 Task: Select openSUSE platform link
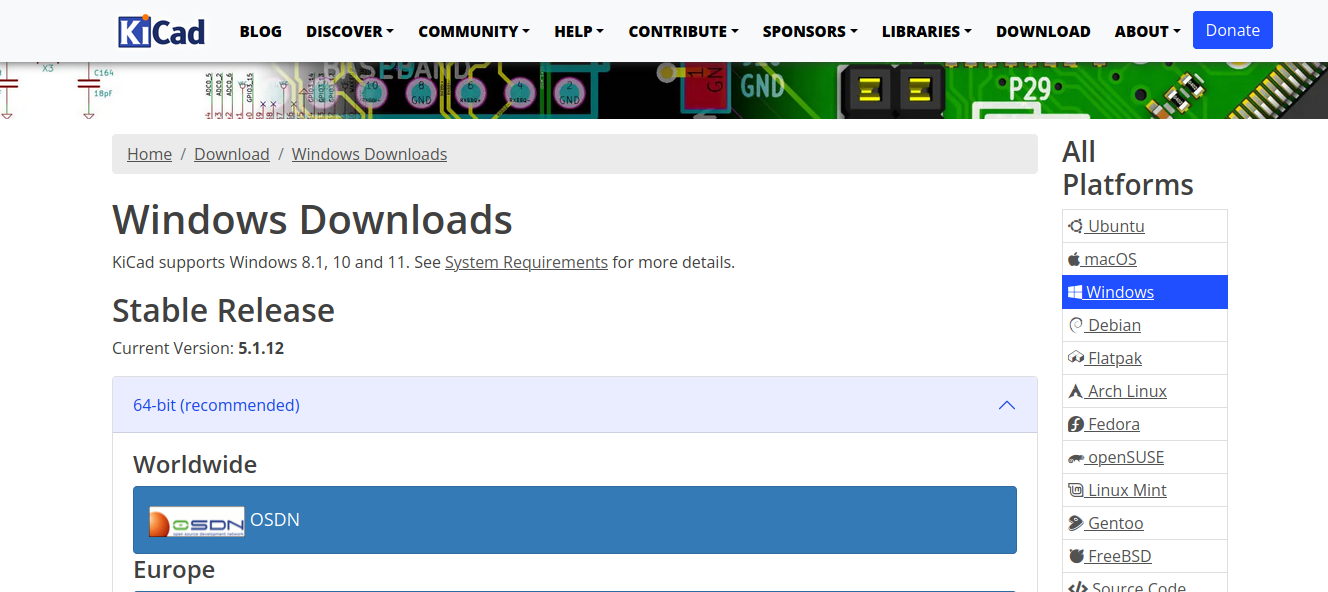click(x=1126, y=457)
